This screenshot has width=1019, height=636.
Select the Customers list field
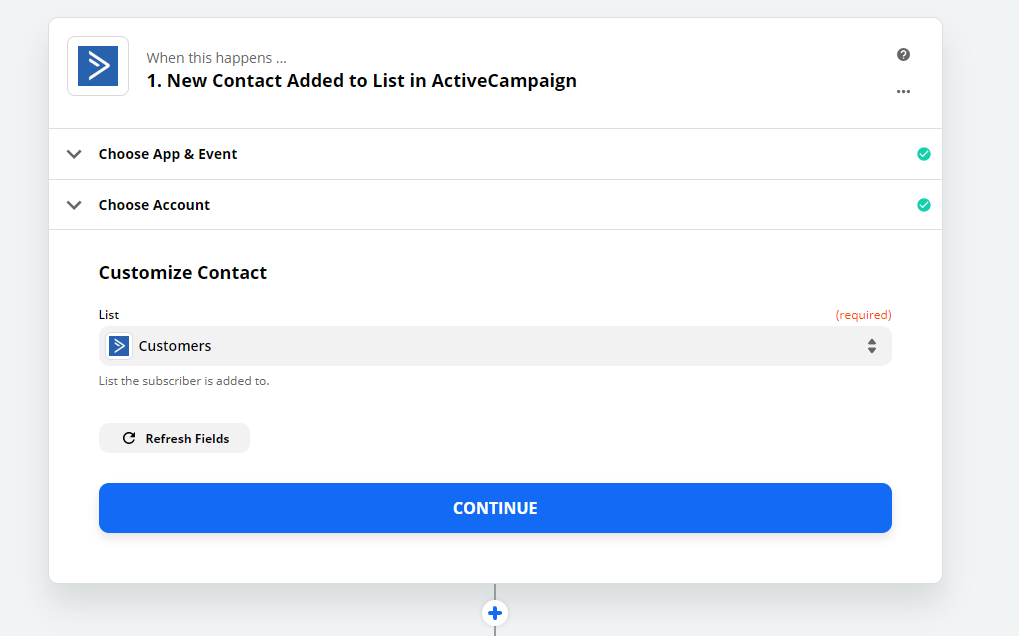click(495, 346)
